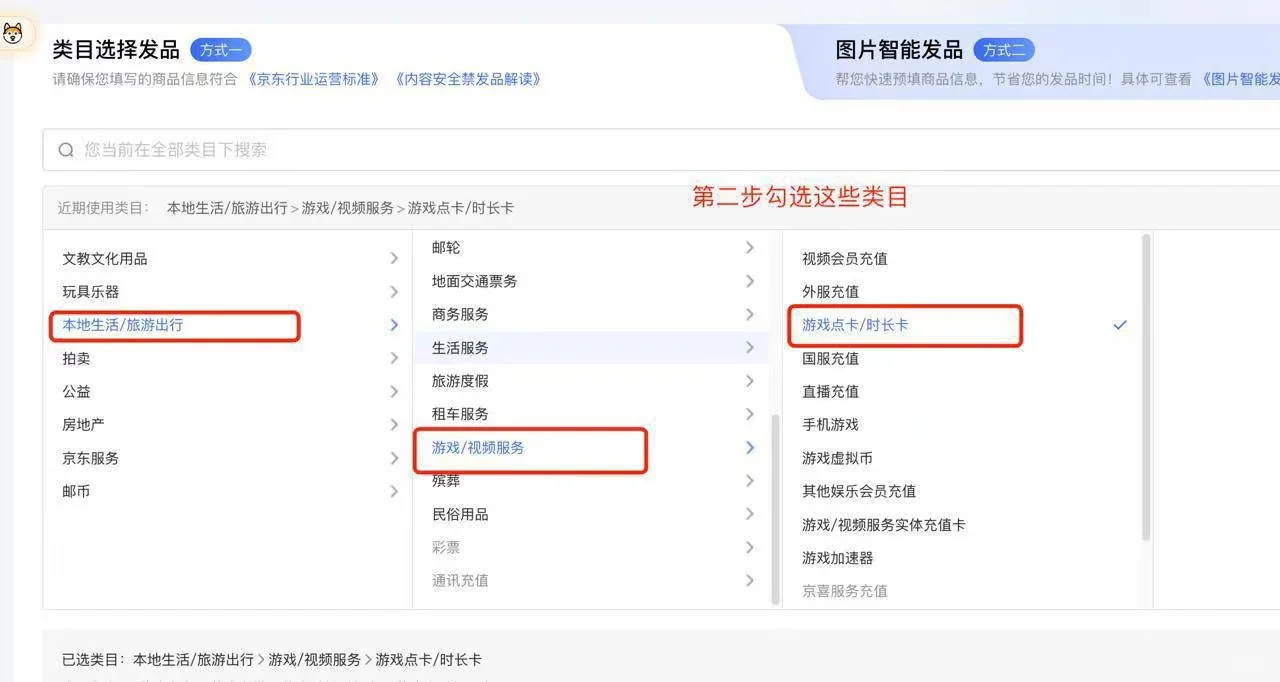
Task: Expand 商务服务 chevron
Action: (x=749, y=314)
